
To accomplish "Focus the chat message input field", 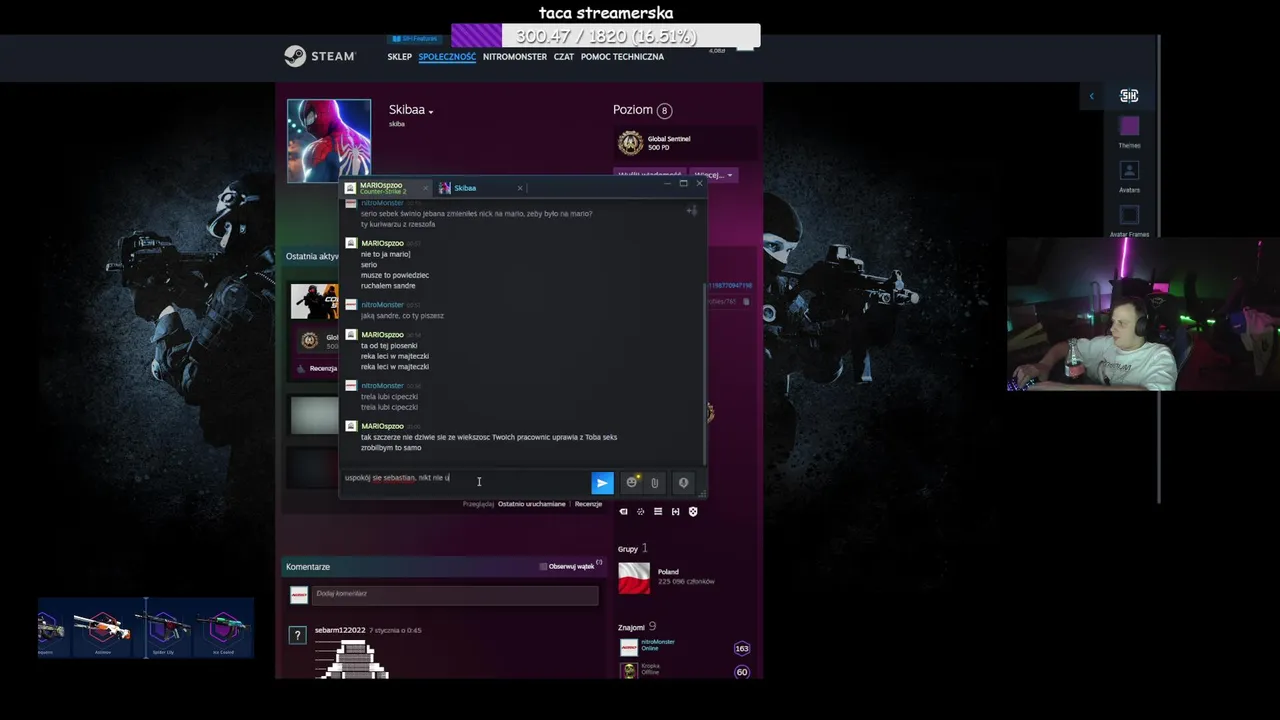I will point(465,483).
